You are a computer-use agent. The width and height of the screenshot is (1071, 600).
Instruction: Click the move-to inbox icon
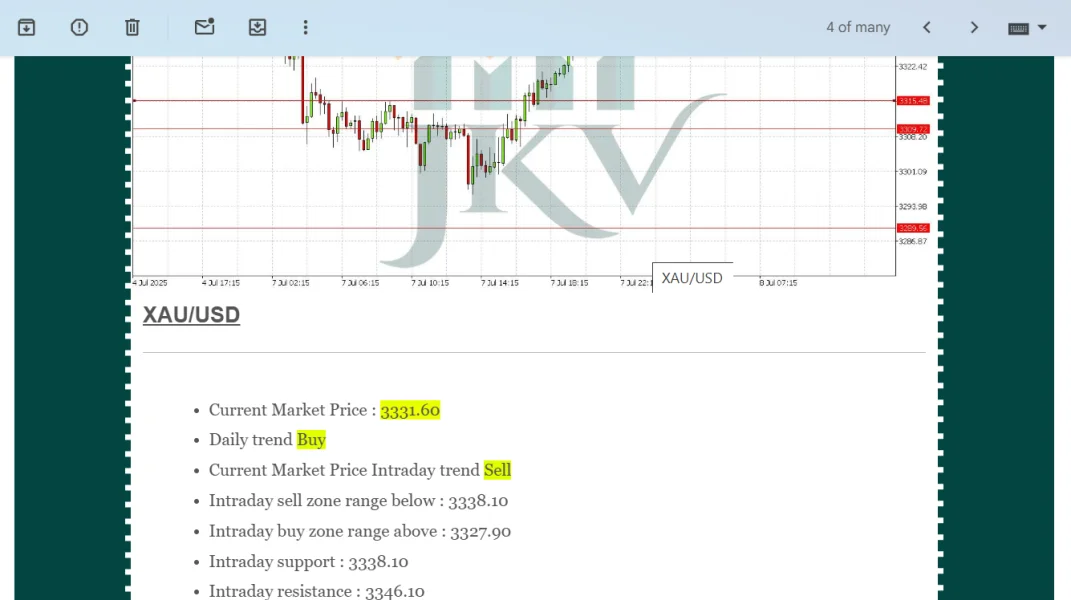257,27
